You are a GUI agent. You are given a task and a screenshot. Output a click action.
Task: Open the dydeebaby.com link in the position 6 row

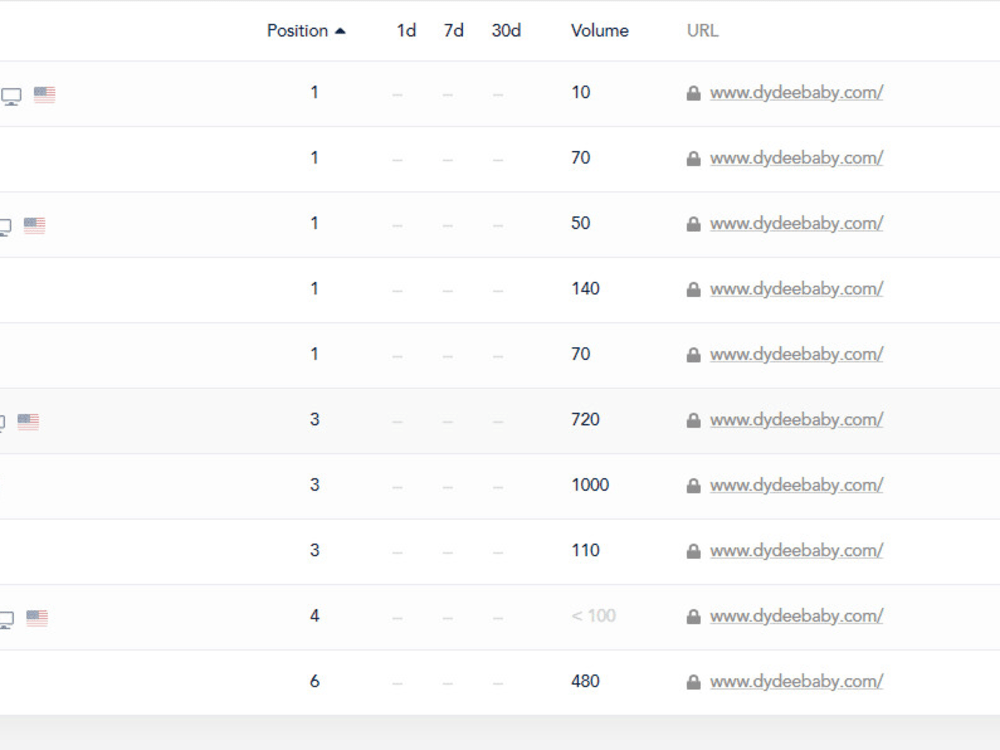(x=797, y=682)
